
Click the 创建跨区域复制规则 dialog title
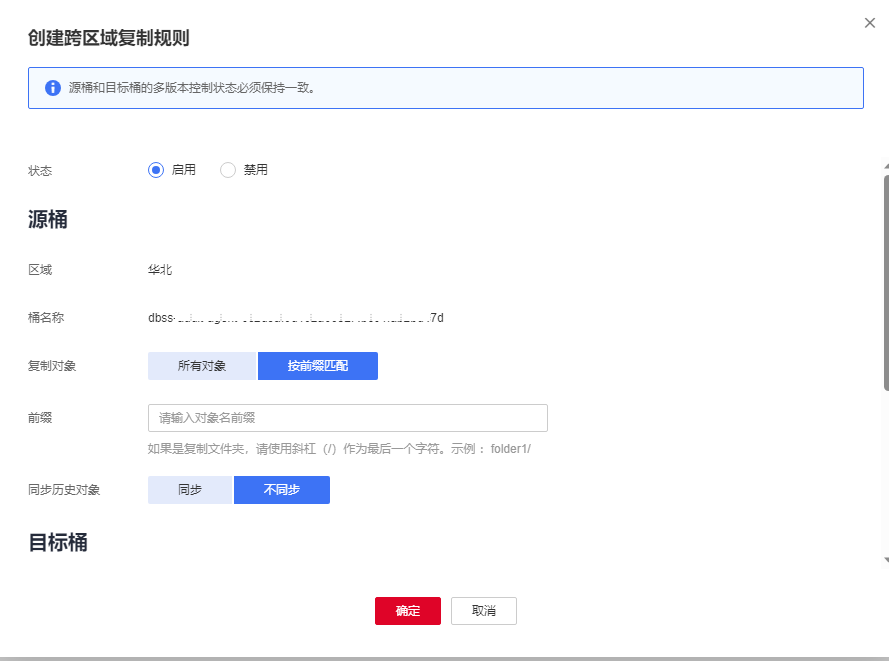(x=109, y=39)
